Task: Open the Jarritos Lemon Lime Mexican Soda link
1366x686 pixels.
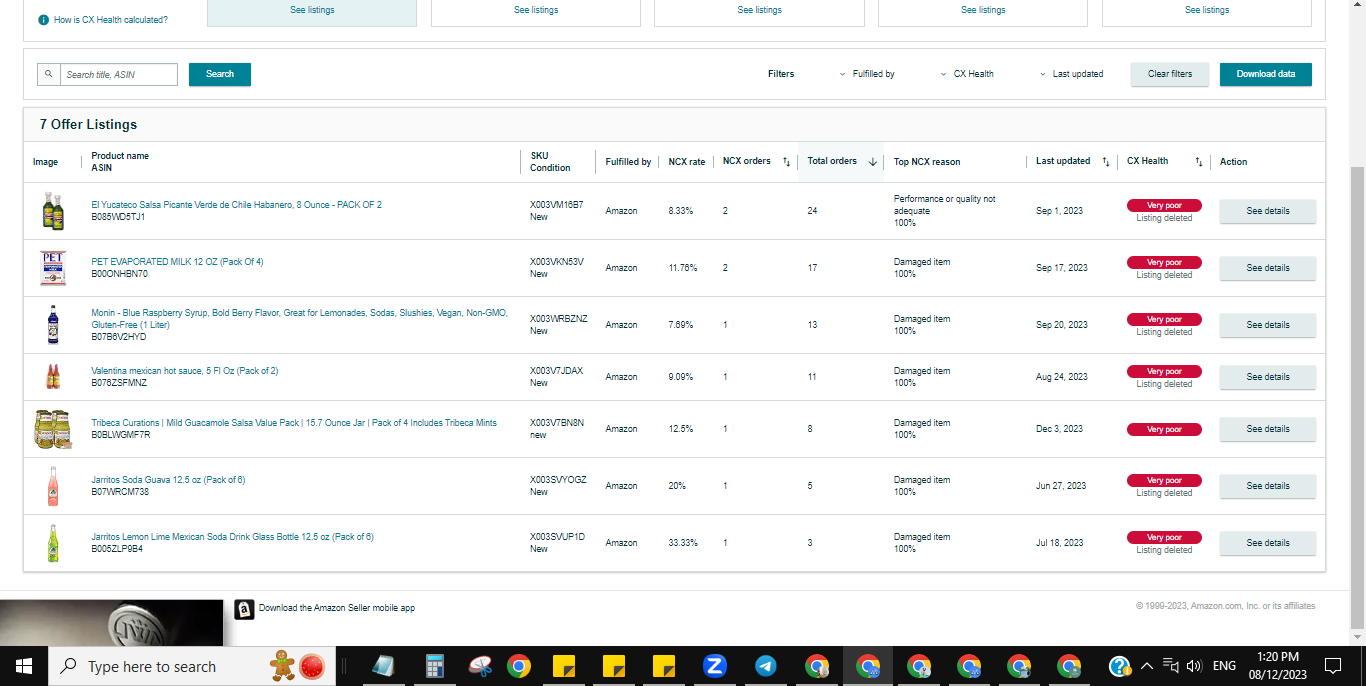Action: (x=232, y=537)
